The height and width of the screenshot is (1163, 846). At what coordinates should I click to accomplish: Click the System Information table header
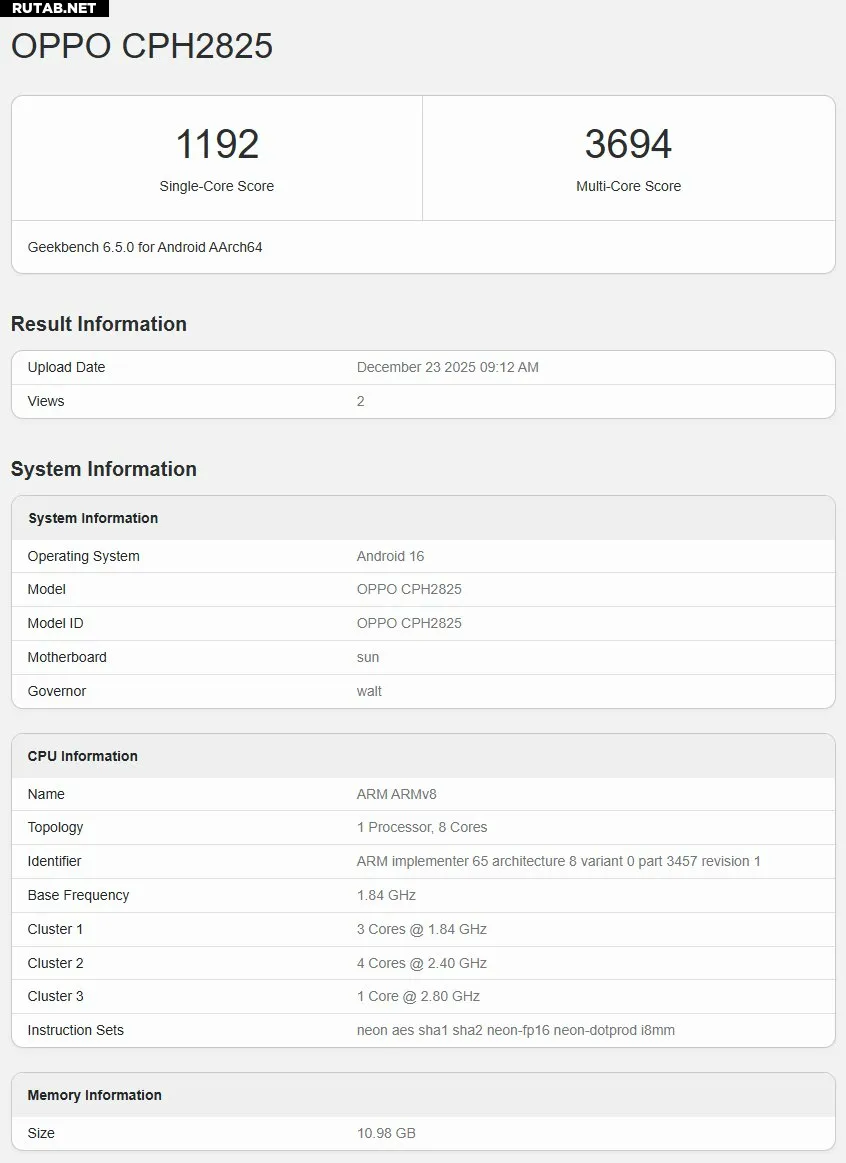tap(93, 518)
